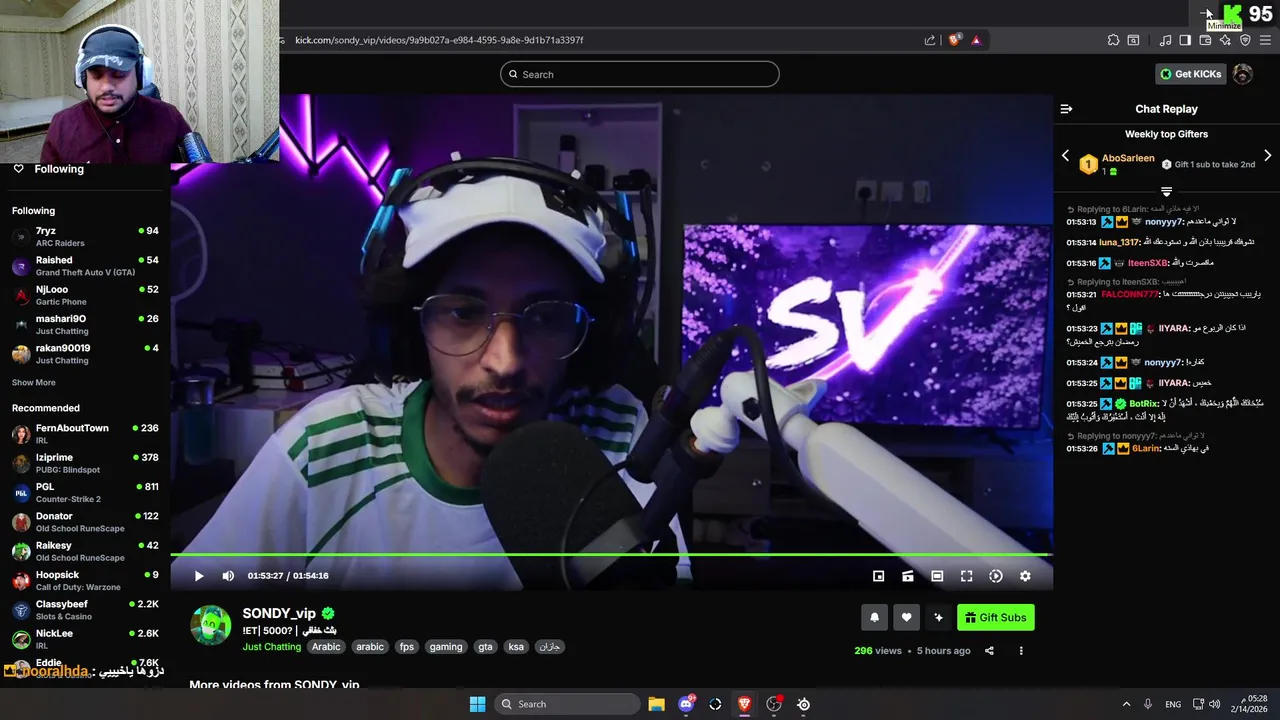Viewport: 1280px width, 720px height.
Task: Open playback speed control icon
Action: click(x=996, y=576)
